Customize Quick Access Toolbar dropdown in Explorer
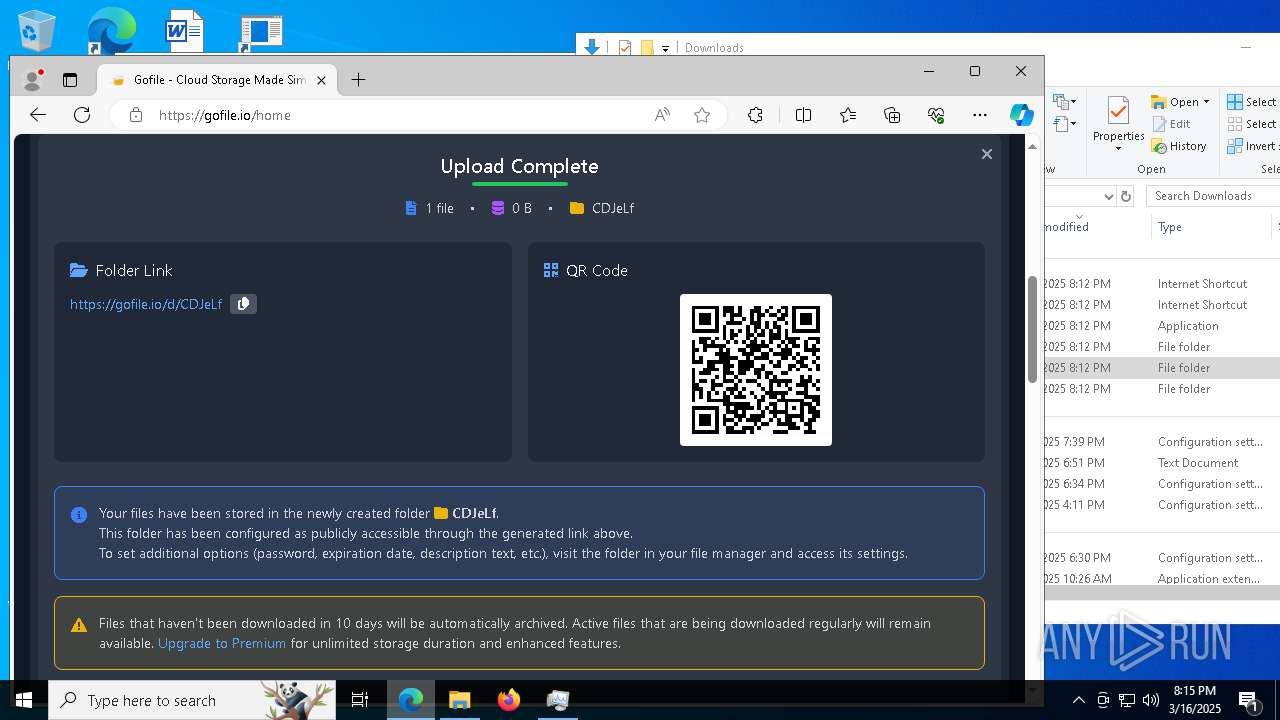This screenshot has width=1280, height=720. click(665, 48)
